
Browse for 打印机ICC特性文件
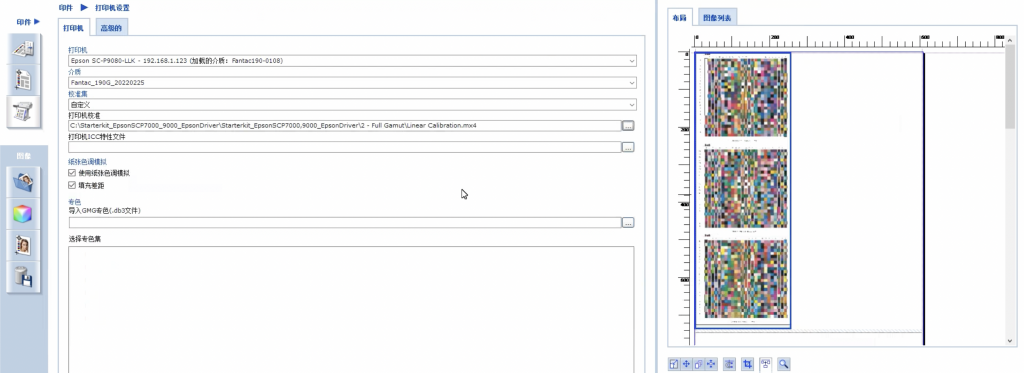(628, 148)
